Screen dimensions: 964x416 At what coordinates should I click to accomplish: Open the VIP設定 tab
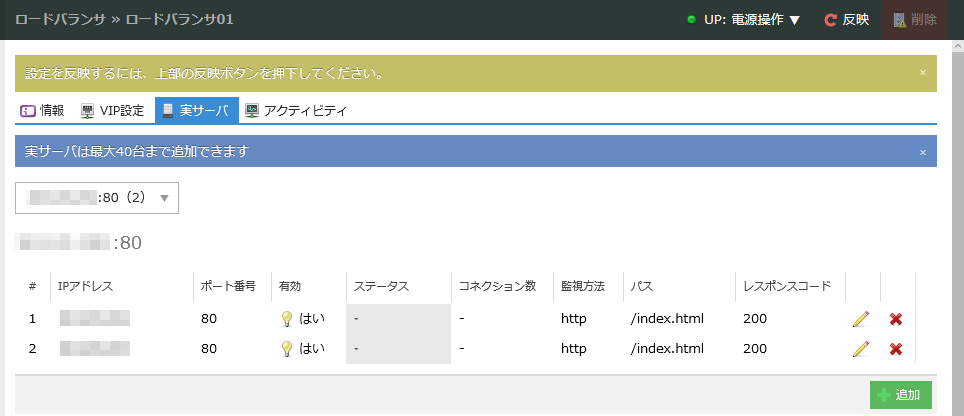click(112, 111)
